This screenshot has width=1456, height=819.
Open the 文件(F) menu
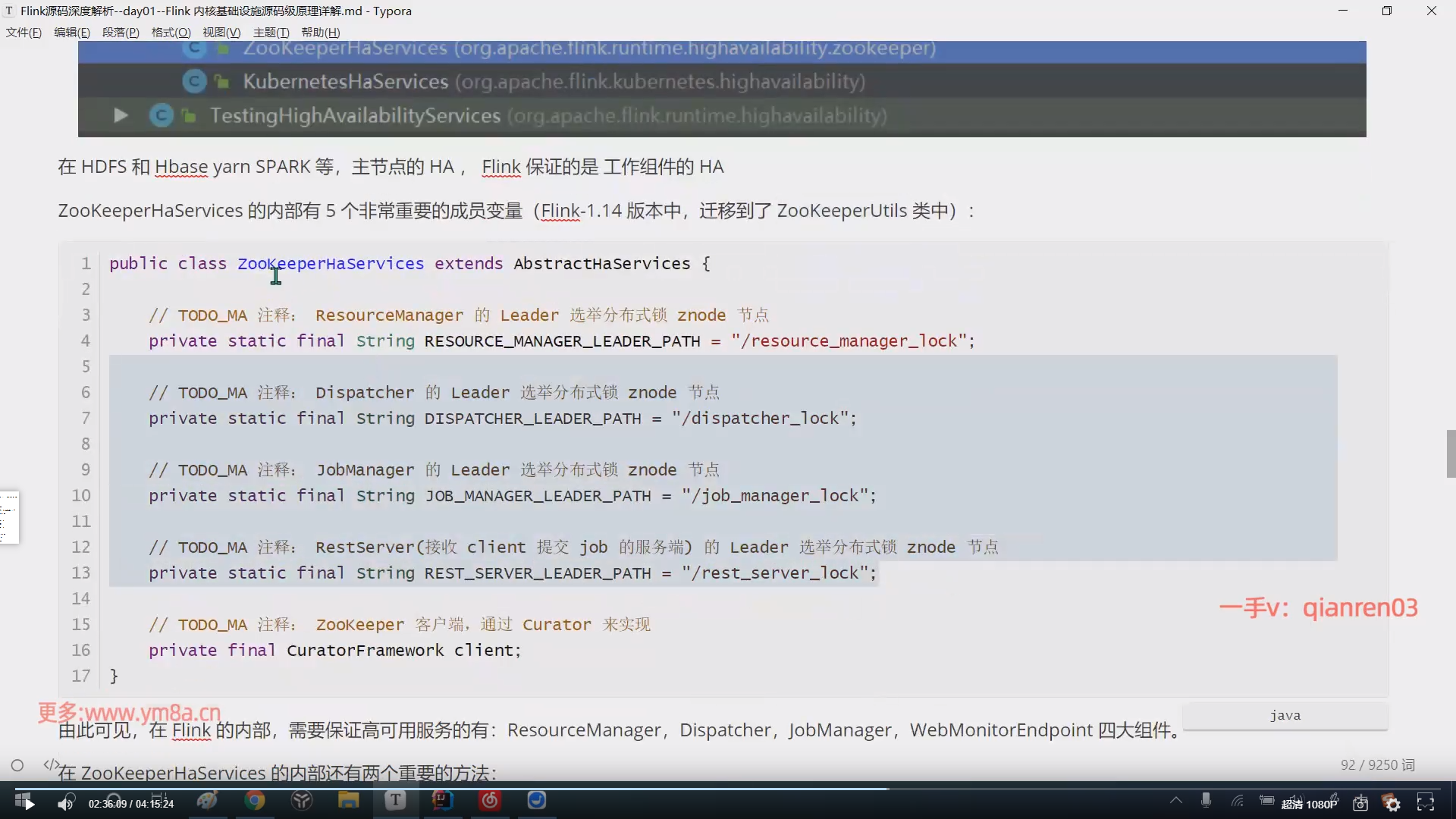coord(24,33)
